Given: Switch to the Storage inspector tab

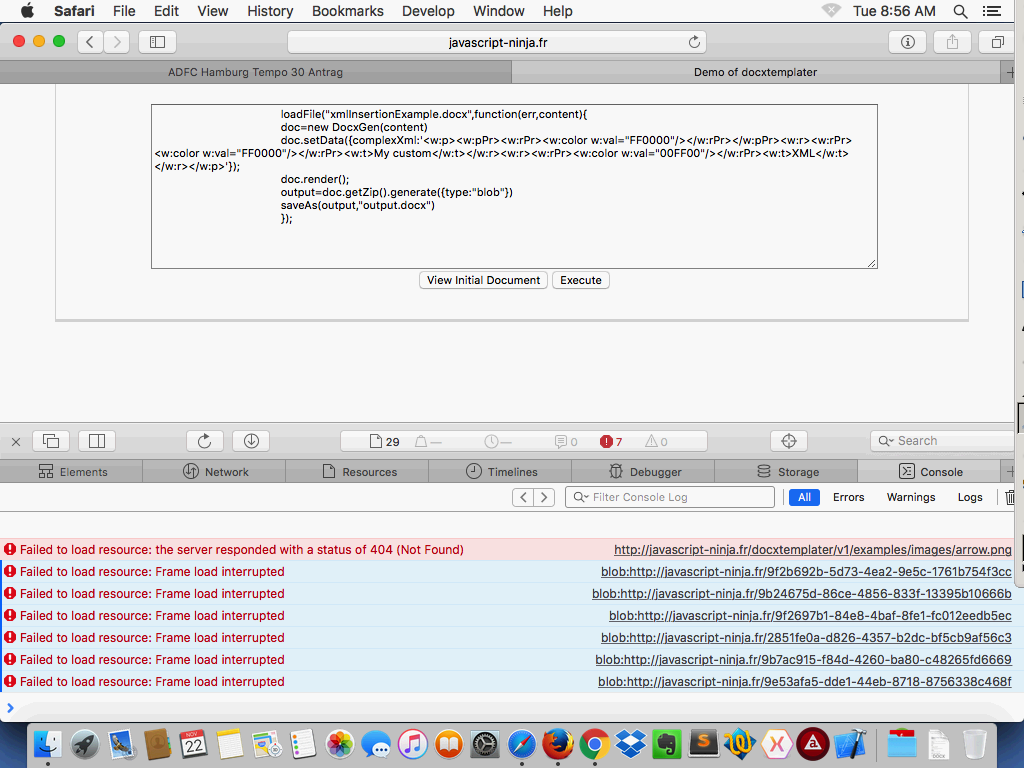Looking at the screenshot, I should (793, 471).
